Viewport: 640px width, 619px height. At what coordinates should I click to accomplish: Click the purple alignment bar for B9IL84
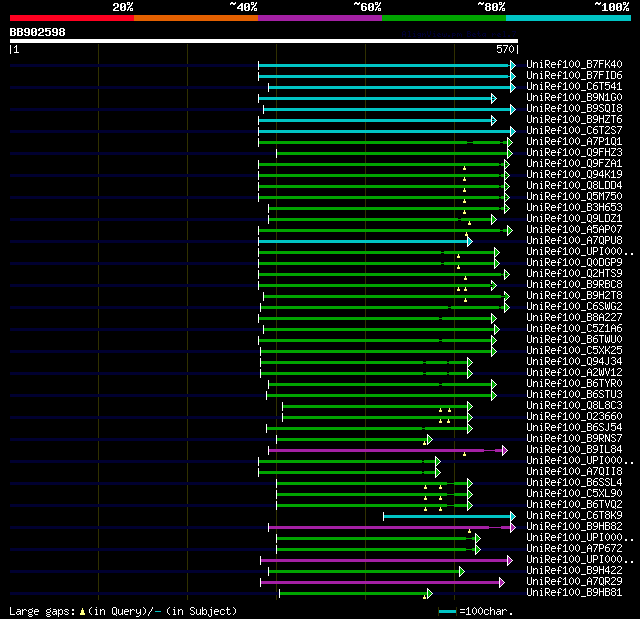click(x=386, y=450)
